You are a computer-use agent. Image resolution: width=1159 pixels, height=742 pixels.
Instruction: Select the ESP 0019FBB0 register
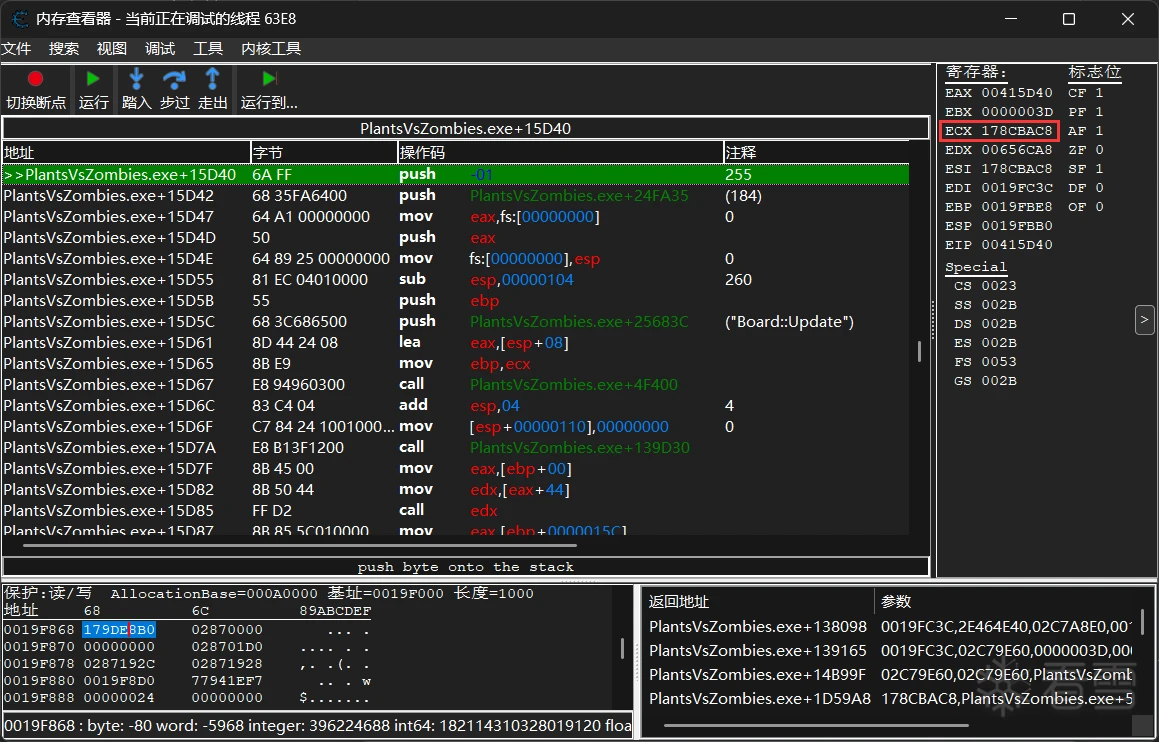(x=999, y=225)
